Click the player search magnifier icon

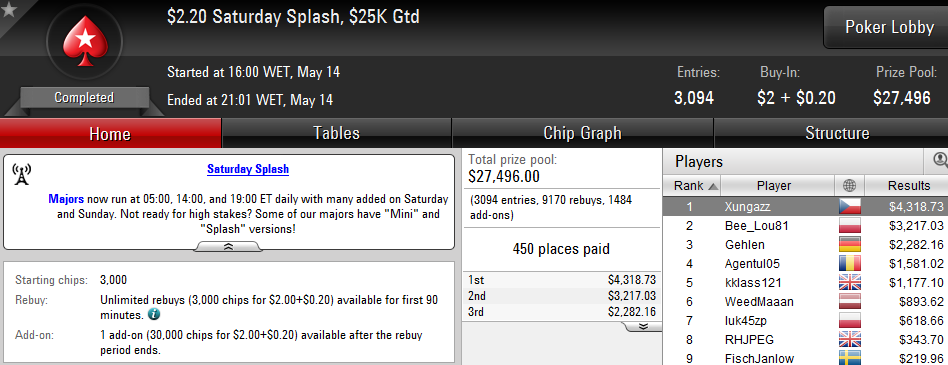940,160
